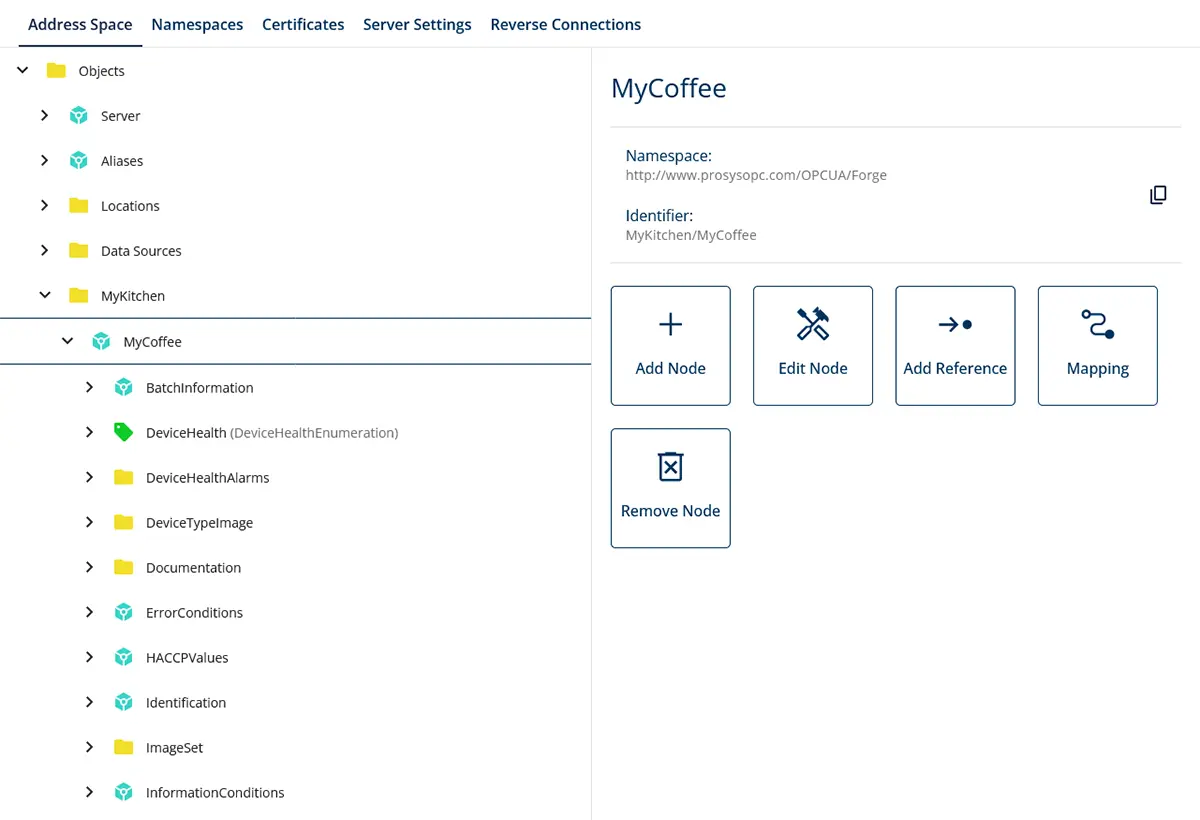Click the InformationConditions cube icon
This screenshot has height=820, width=1200.
pyautogui.click(x=124, y=793)
